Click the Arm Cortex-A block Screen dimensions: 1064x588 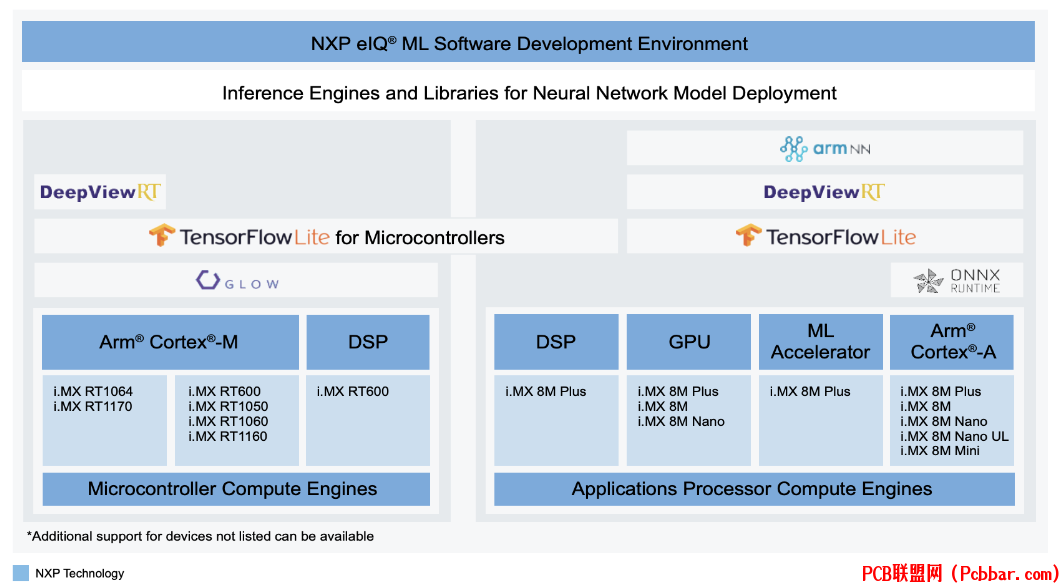click(x=952, y=342)
